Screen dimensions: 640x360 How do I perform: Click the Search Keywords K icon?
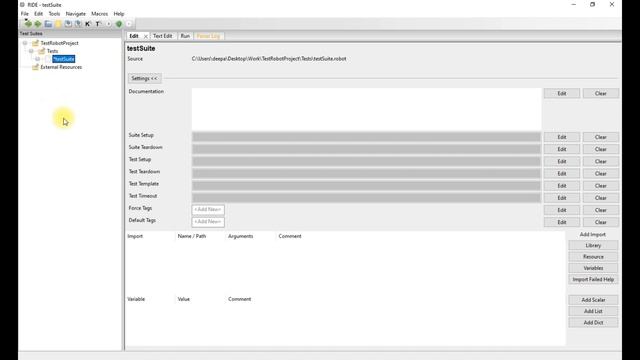[88, 24]
